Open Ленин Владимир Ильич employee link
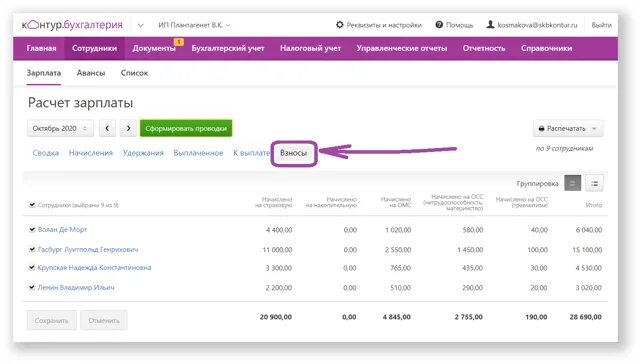This screenshot has width=640, height=364. [x=76, y=287]
